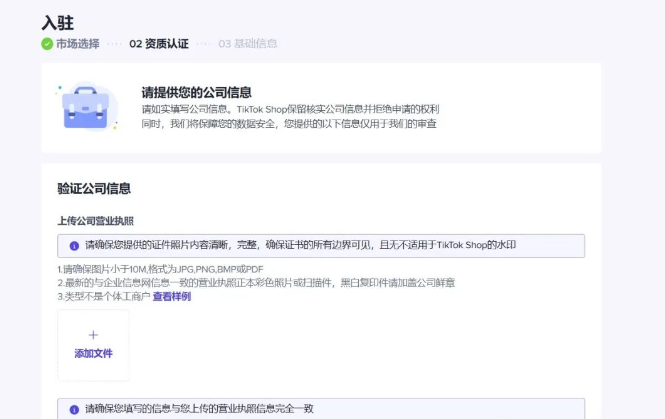The height and width of the screenshot is (419, 665).
Task: Click the 上传公司营业执照 field label
Action: [x=96, y=220]
